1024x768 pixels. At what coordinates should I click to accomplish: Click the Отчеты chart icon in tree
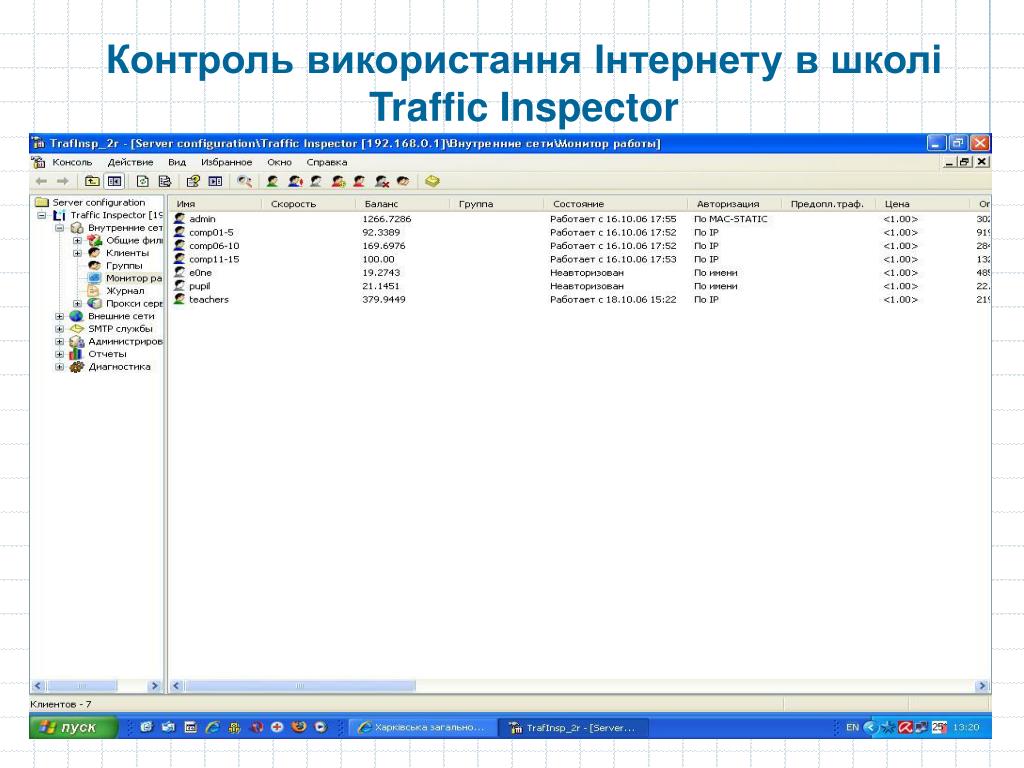point(76,354)
